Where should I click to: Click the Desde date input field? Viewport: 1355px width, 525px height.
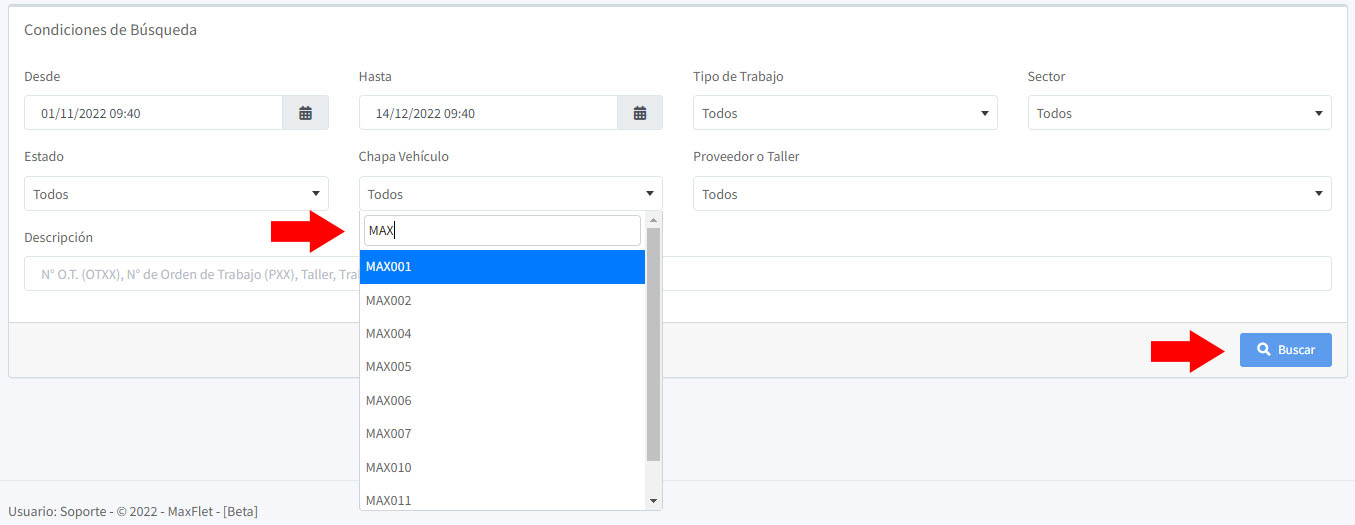[153, 113]
